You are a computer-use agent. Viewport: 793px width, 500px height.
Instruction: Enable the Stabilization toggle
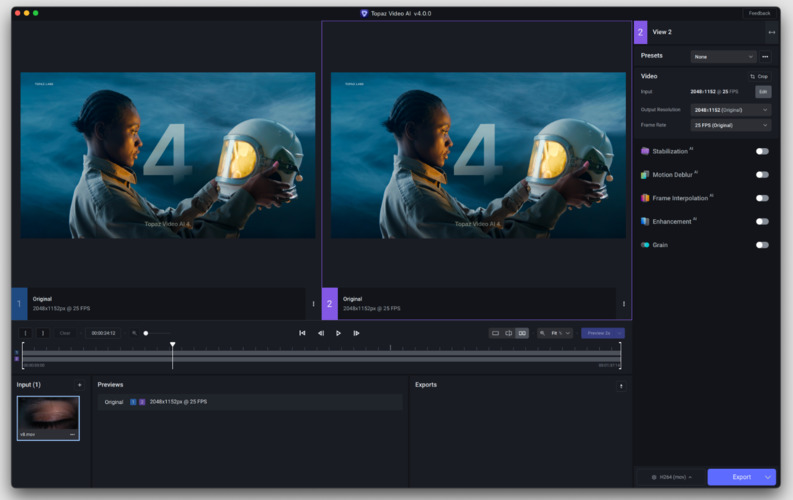pyautogui.click(x=762, y=151)
